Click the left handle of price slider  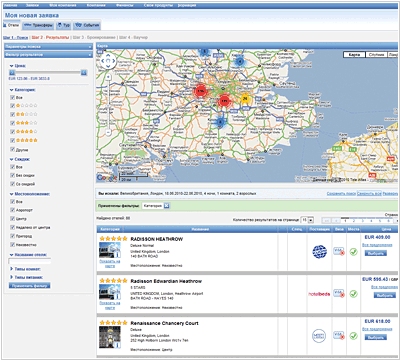point(12,72)
